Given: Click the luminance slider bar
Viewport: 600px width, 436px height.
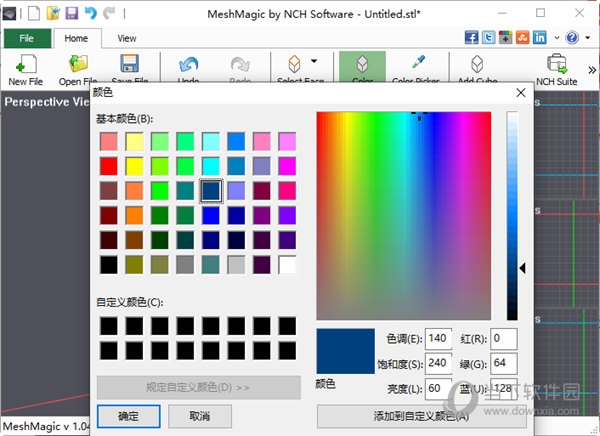Looking at the screenshot, I should point(512,216).
